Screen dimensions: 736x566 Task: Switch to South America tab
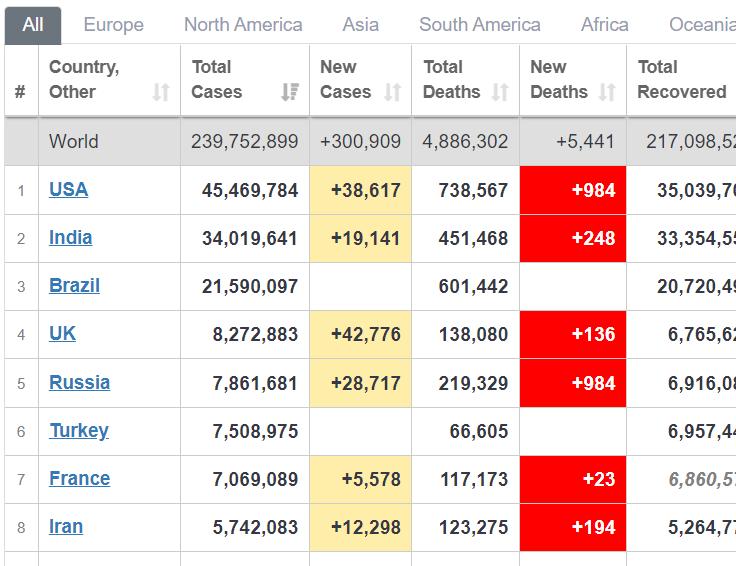pos(479,25)
